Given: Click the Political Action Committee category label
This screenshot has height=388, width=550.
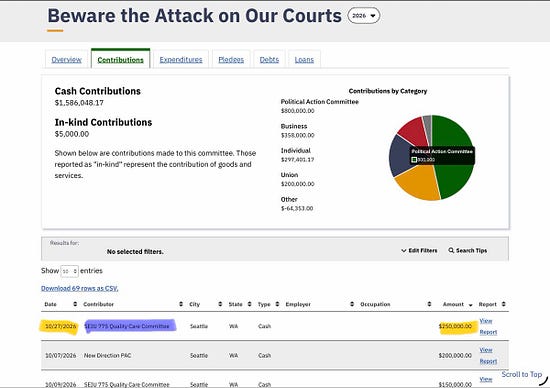Looking at the screenshot, I should (320, 102).
